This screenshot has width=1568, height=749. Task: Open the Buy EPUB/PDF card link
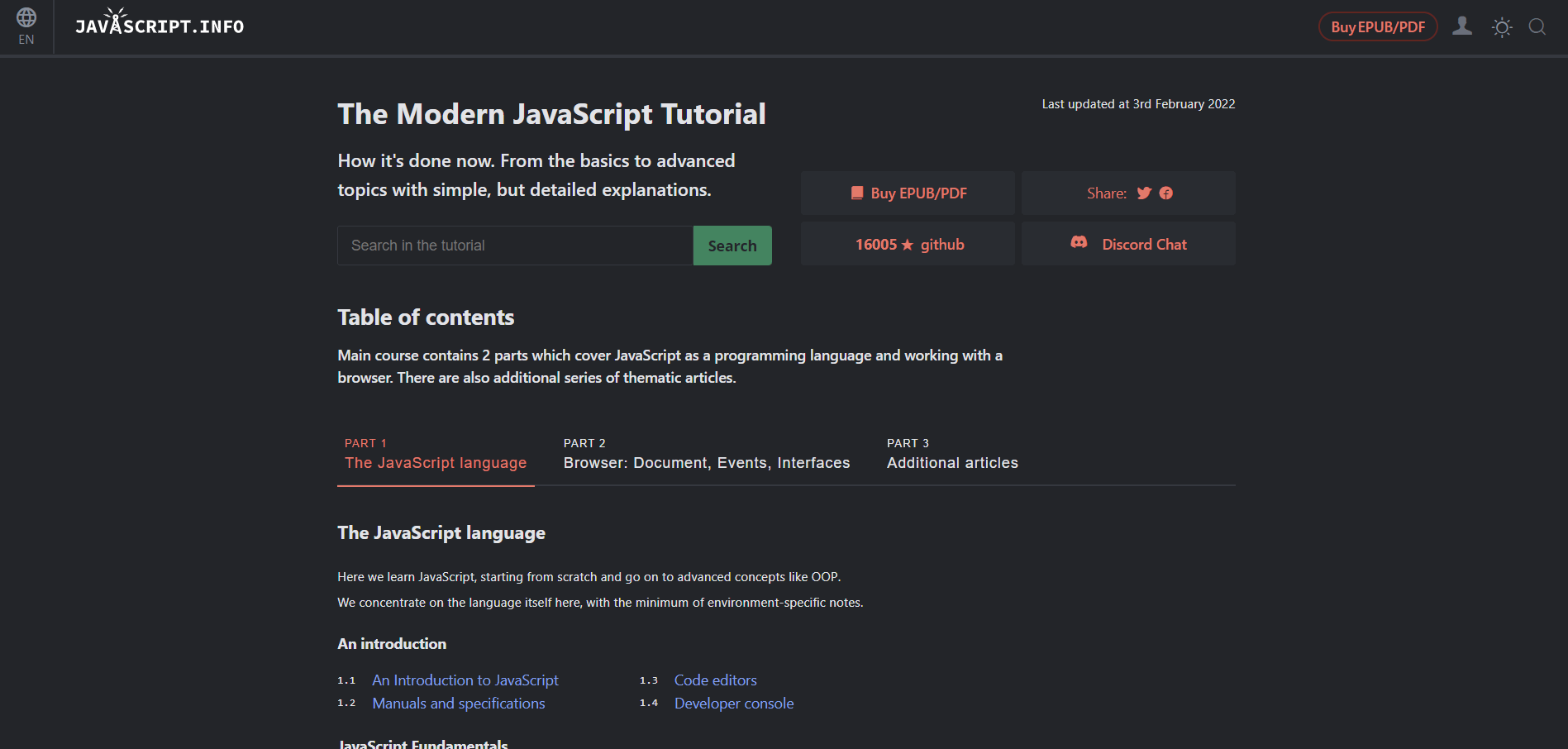tap(908, 193)
